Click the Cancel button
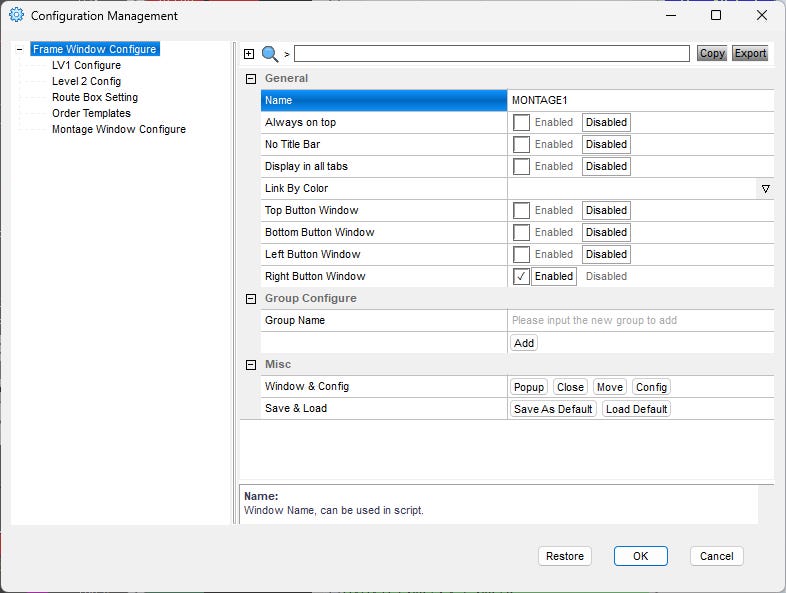Screen dimensions: 786x593 click(x=716, y=556)
